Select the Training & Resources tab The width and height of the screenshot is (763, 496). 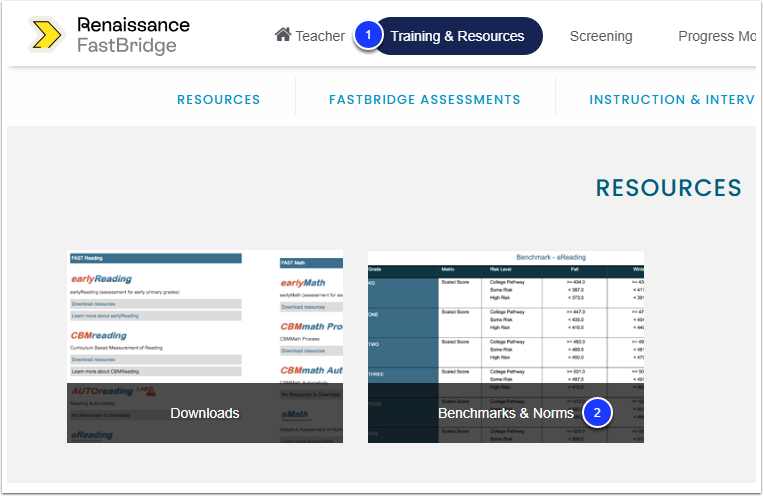coord(457,36)
